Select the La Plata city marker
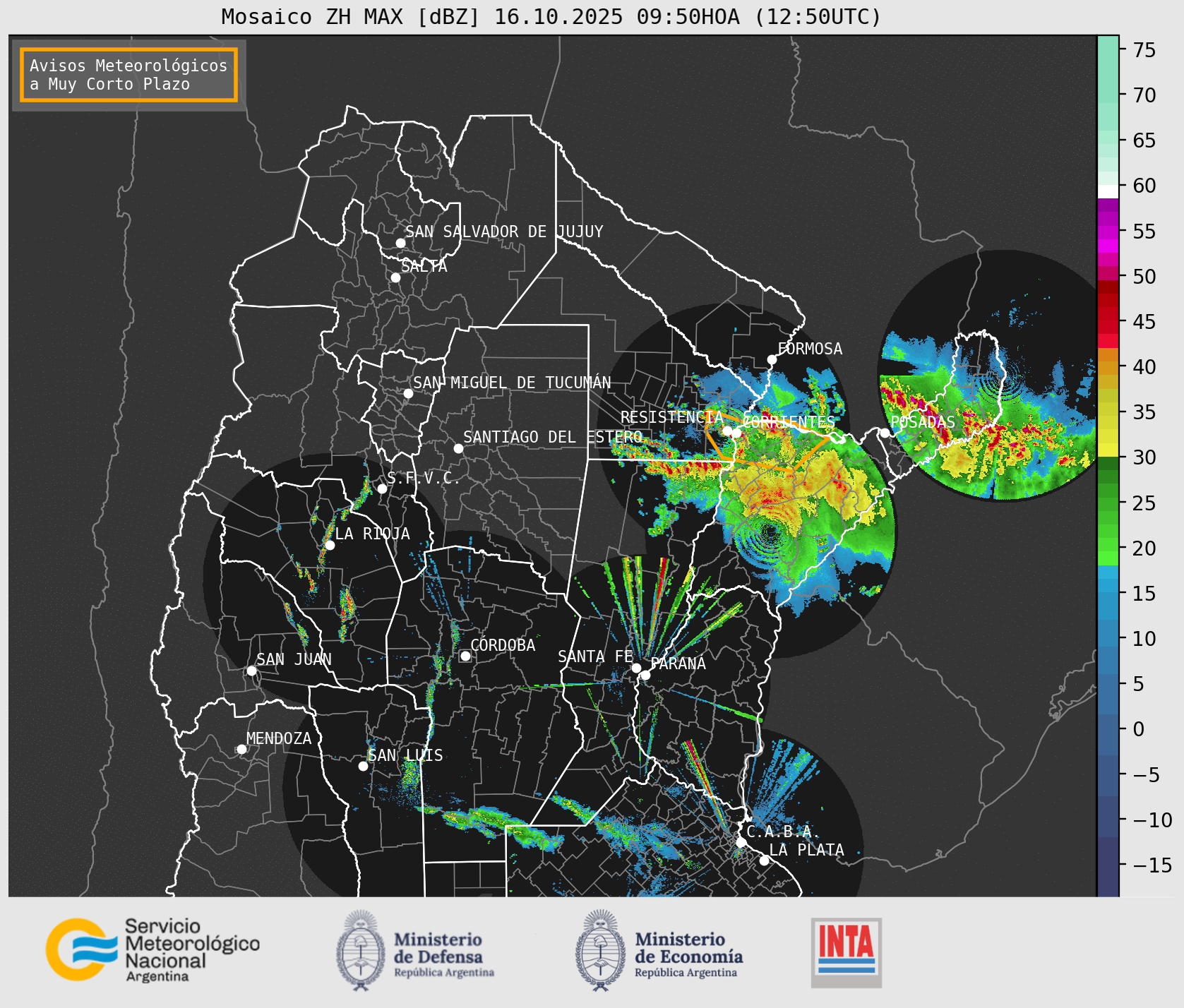Screen dimensions: 1184x1008 tap(764, 860)
